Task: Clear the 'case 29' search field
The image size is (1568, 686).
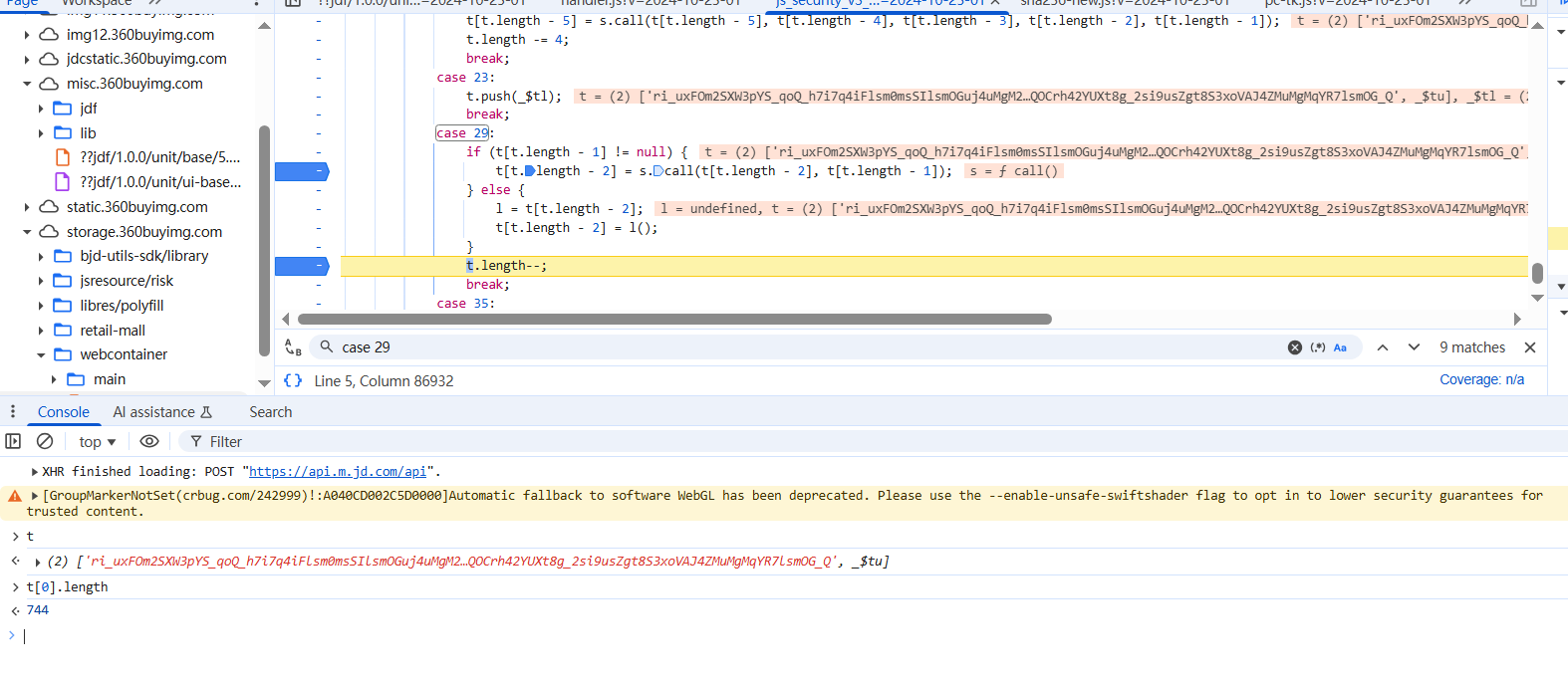Action: pos(1294,347)
